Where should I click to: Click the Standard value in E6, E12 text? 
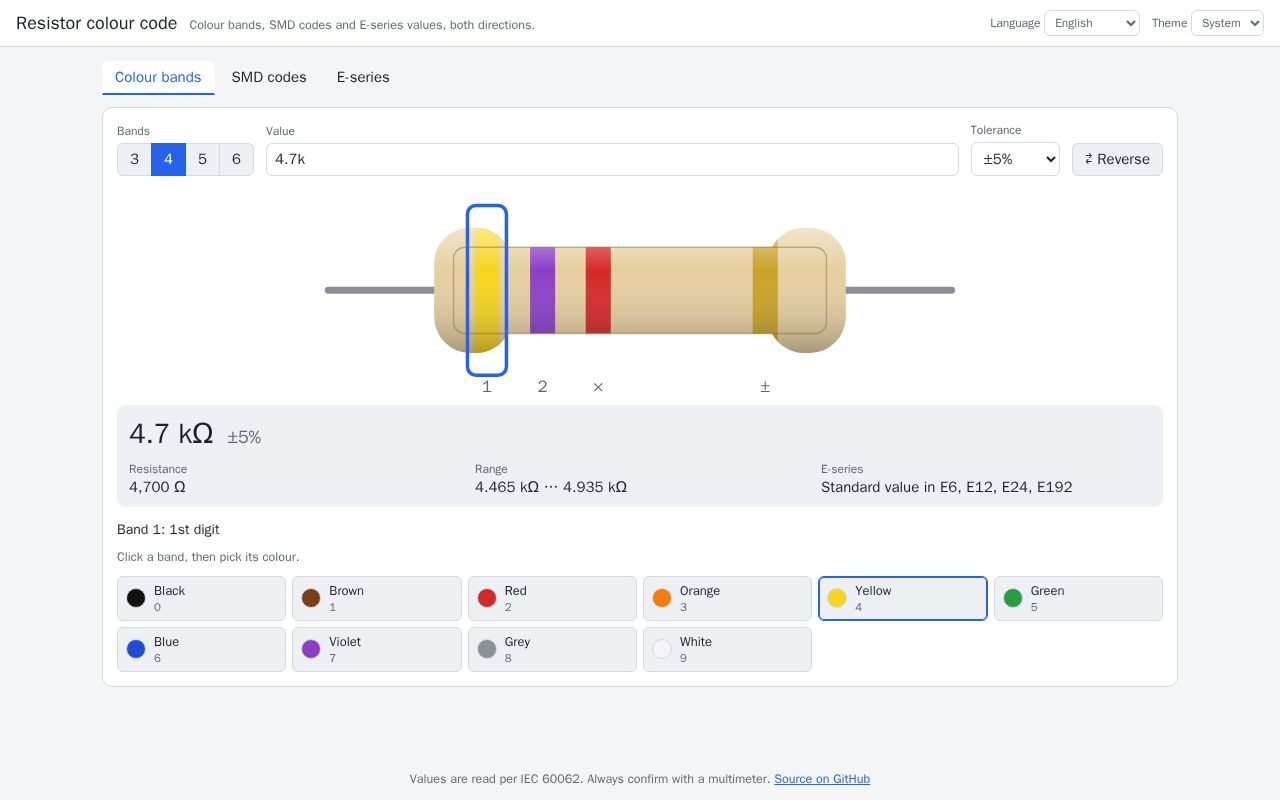946,487
